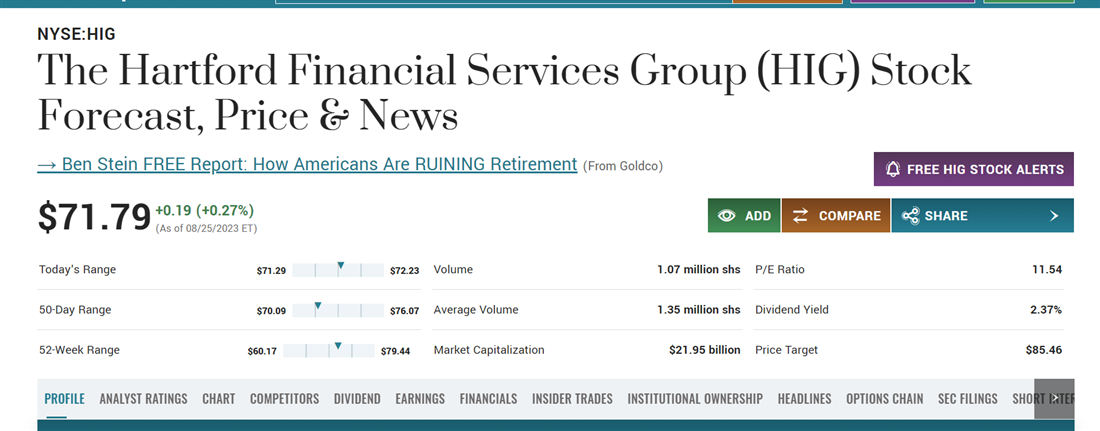Open the Chart tab
The width and height of the screenshot is (1100, 431).
click(218, 398)
